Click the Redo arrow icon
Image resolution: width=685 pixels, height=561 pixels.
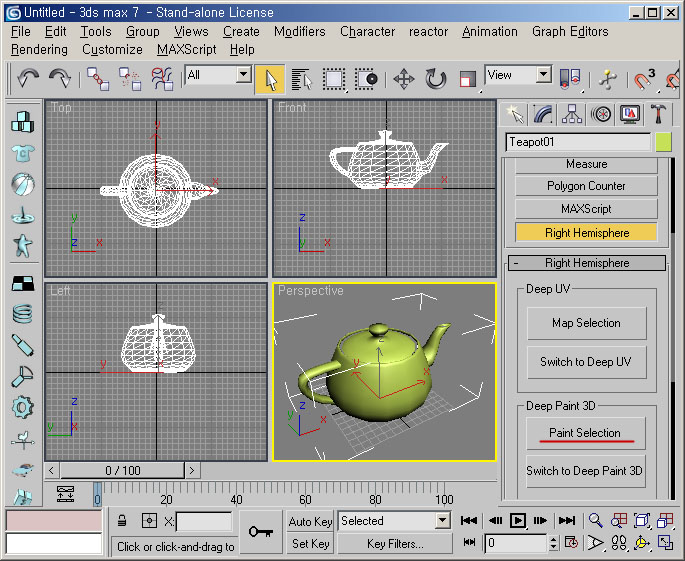(x=60, y=79)
